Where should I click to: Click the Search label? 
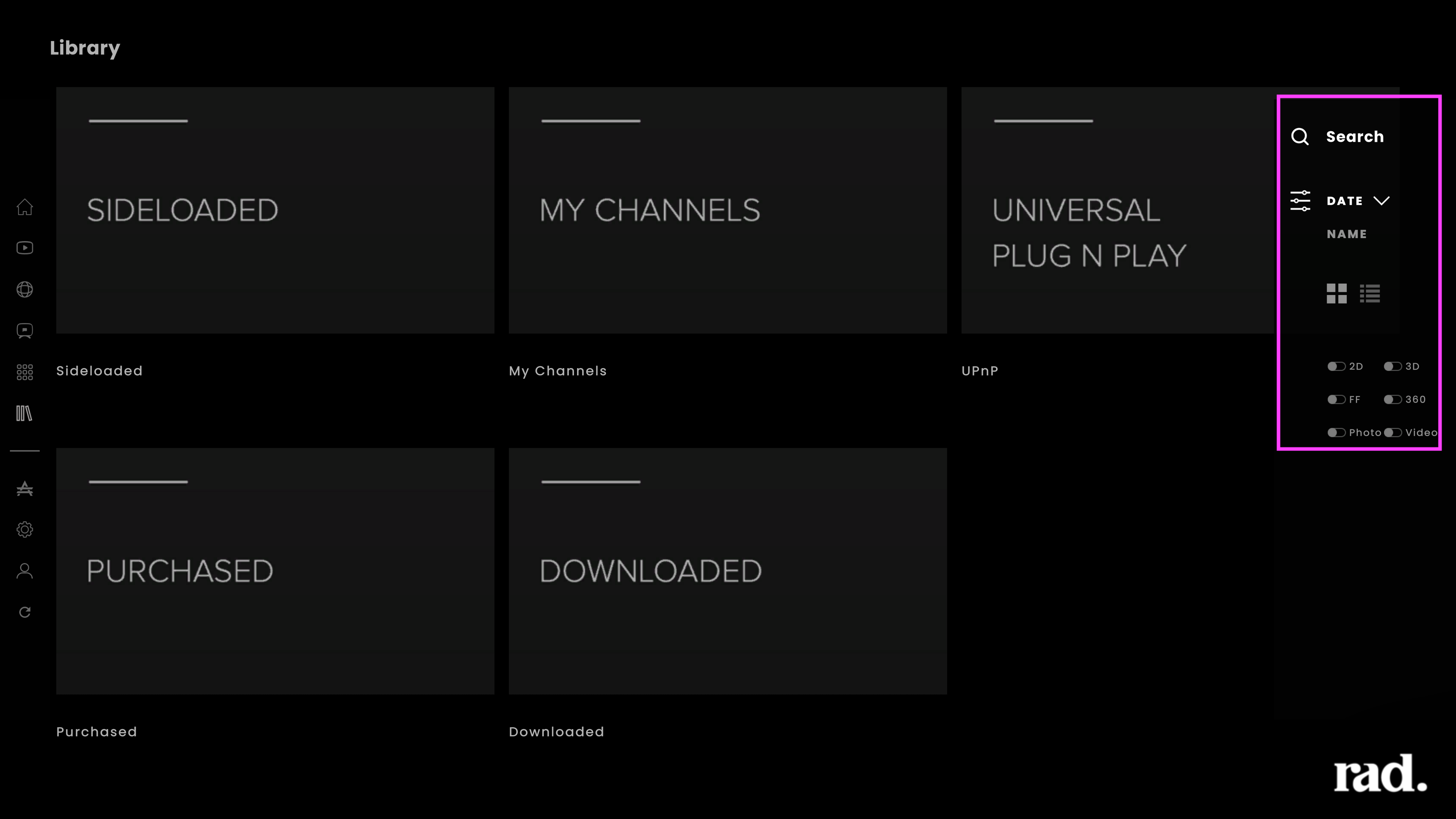1355,137
